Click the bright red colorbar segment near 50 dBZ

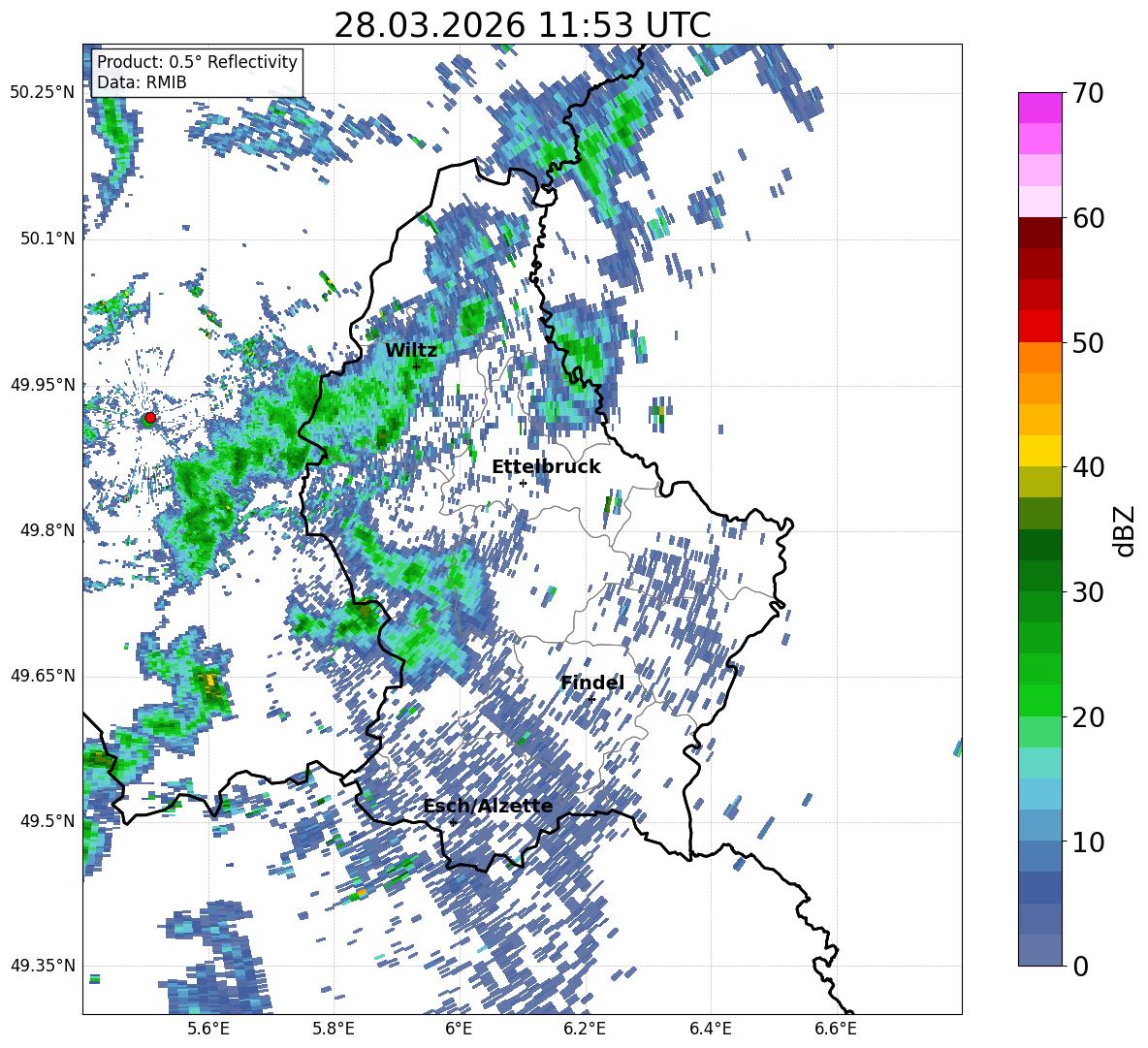pyautogui.click(x=1039, y=327)
